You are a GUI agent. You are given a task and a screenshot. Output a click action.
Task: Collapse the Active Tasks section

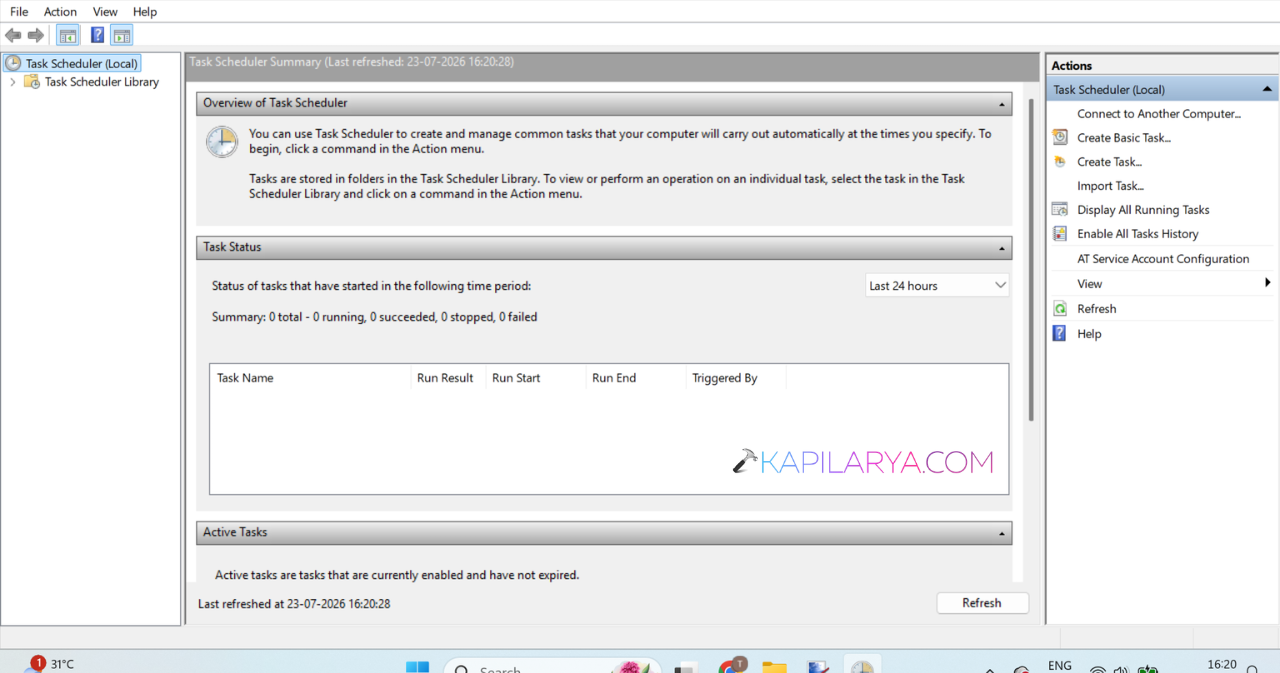[1002, 533]
